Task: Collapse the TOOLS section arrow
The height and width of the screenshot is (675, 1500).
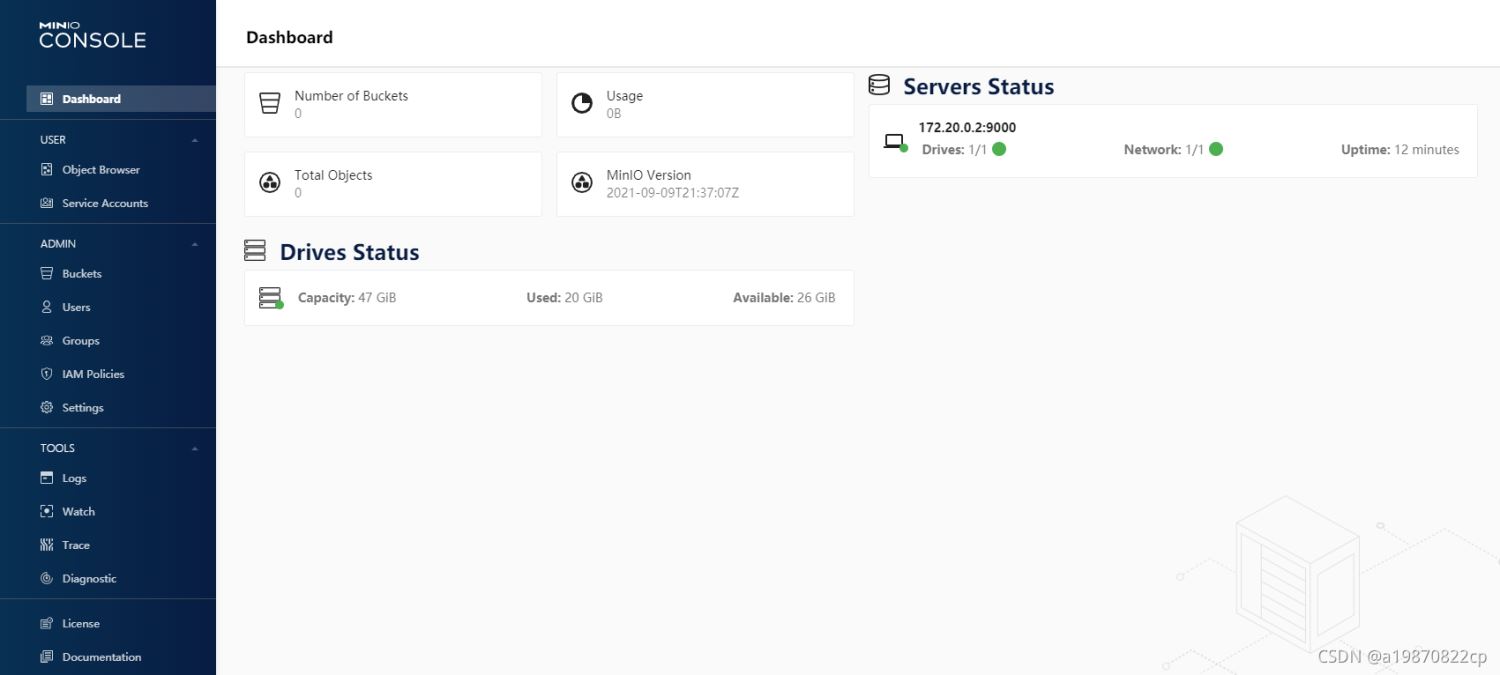Action: (x=195, y=448)
